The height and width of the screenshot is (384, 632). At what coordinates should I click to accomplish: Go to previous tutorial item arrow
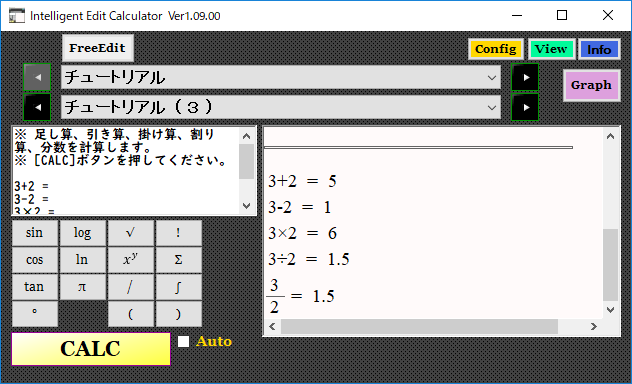coord(37,107)
